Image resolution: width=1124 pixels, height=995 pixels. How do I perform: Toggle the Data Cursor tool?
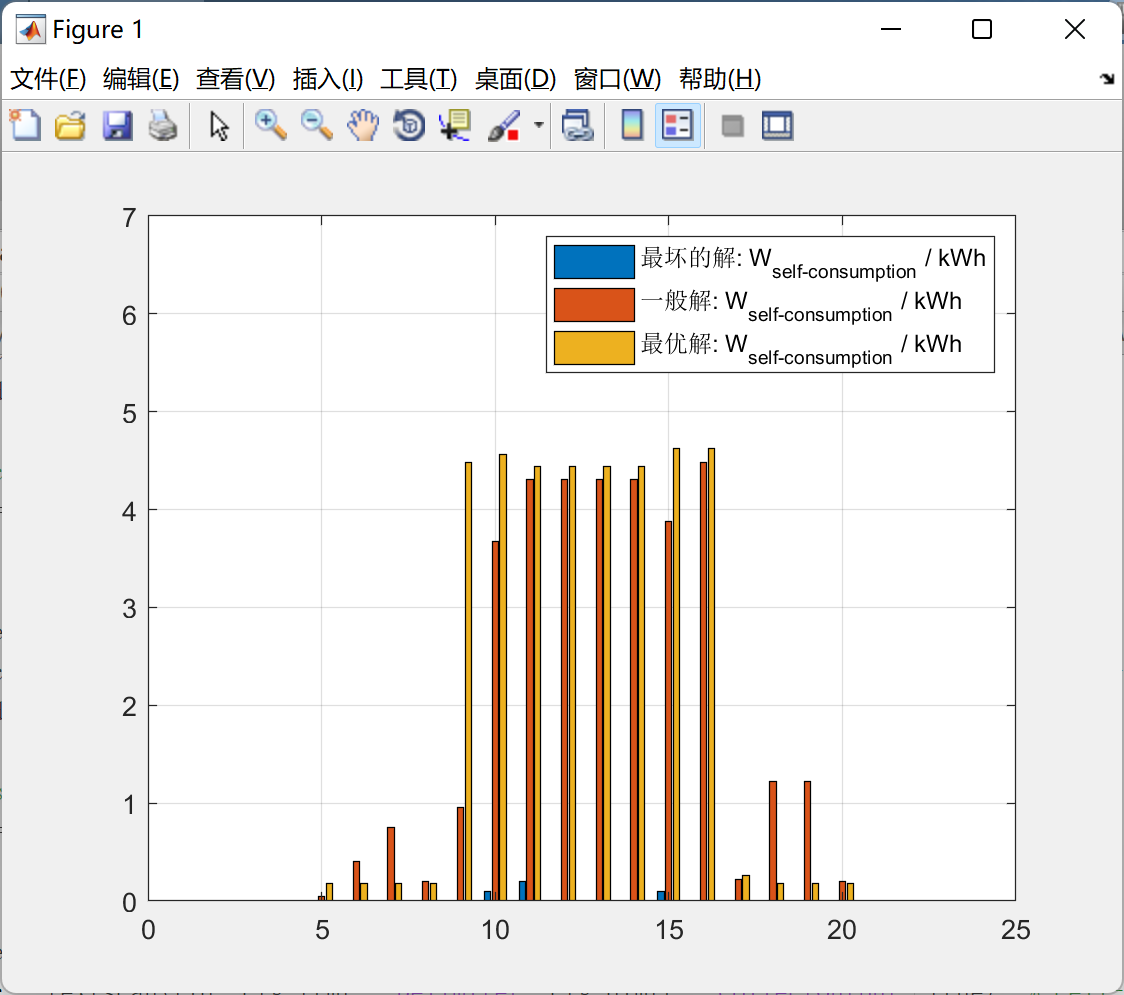[455, 126]
